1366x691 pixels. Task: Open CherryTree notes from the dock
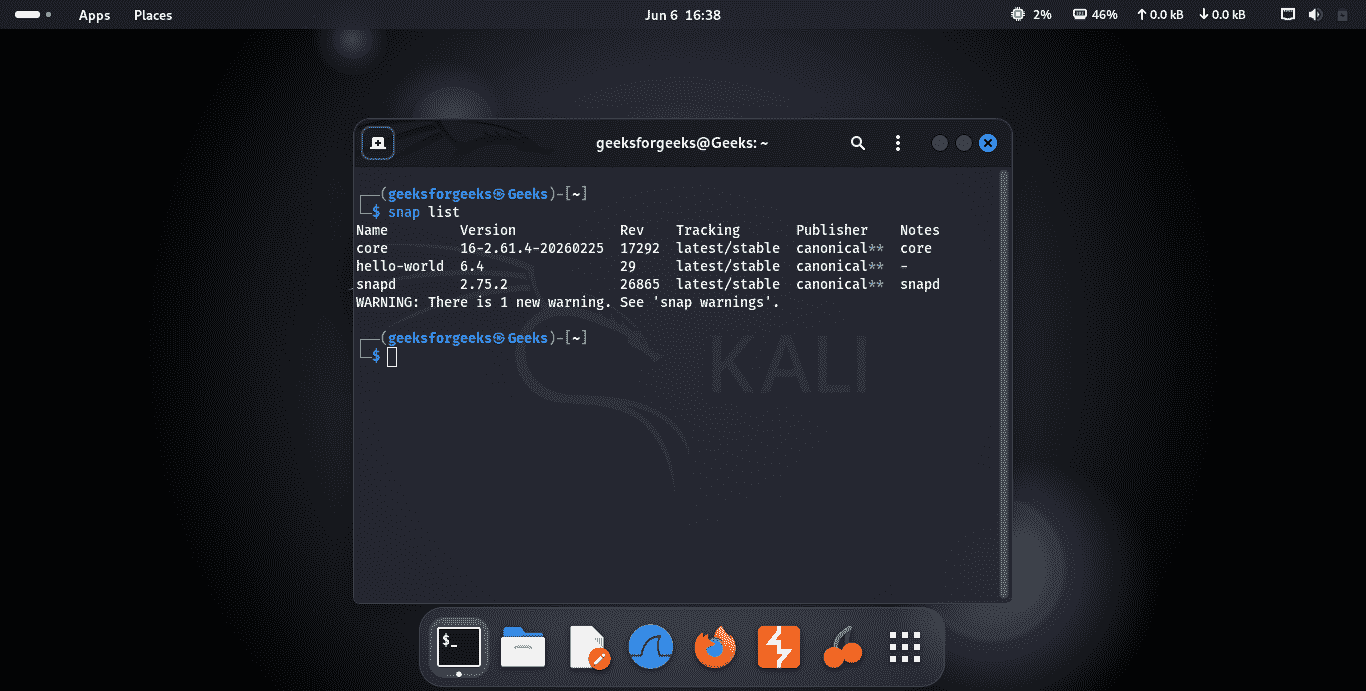(x=842, y=648)
